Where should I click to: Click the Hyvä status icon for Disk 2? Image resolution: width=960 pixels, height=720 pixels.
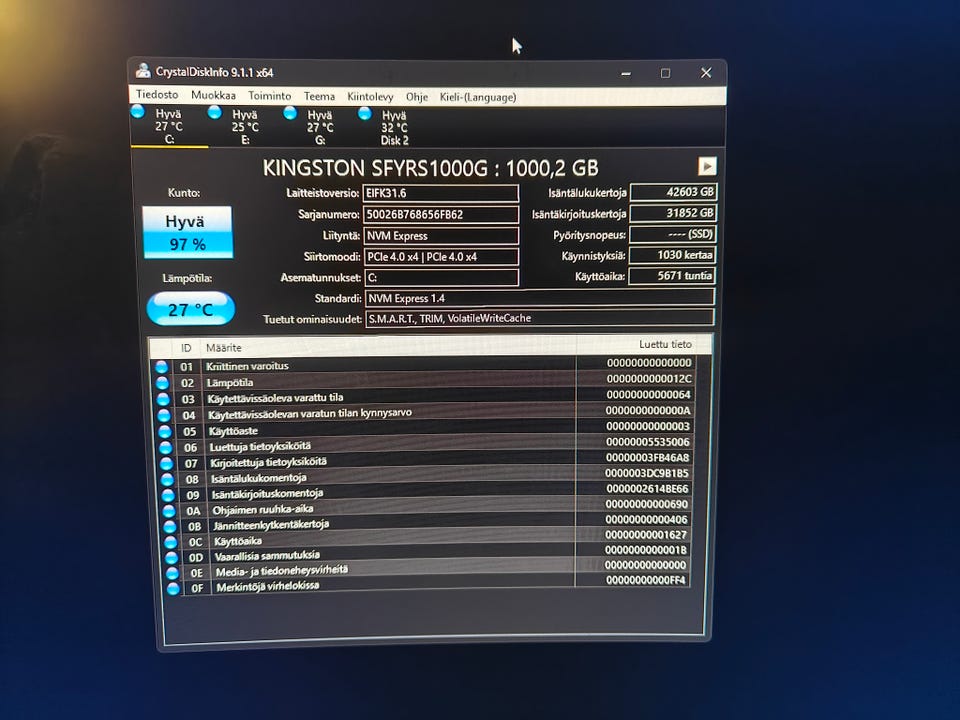click(x=364, y=113)
